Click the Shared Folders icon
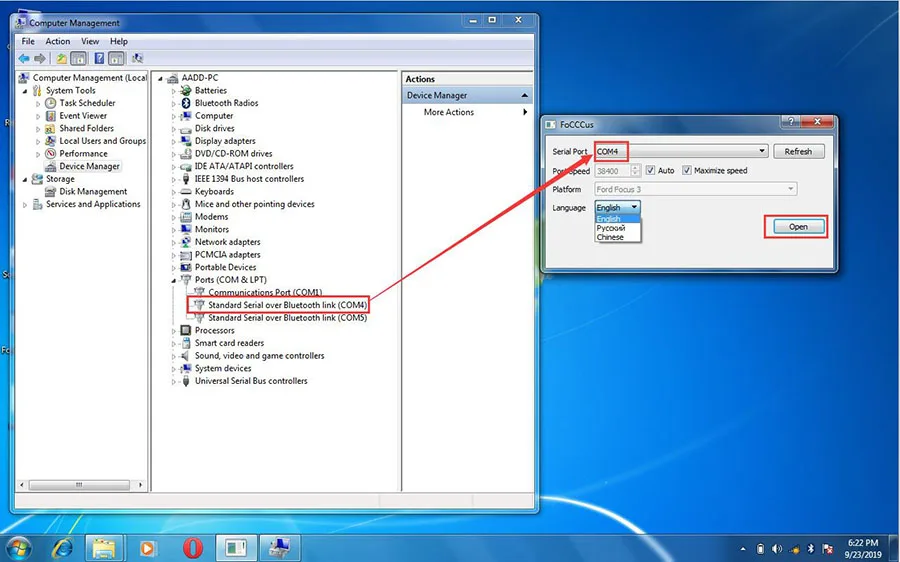 [51, 128]
